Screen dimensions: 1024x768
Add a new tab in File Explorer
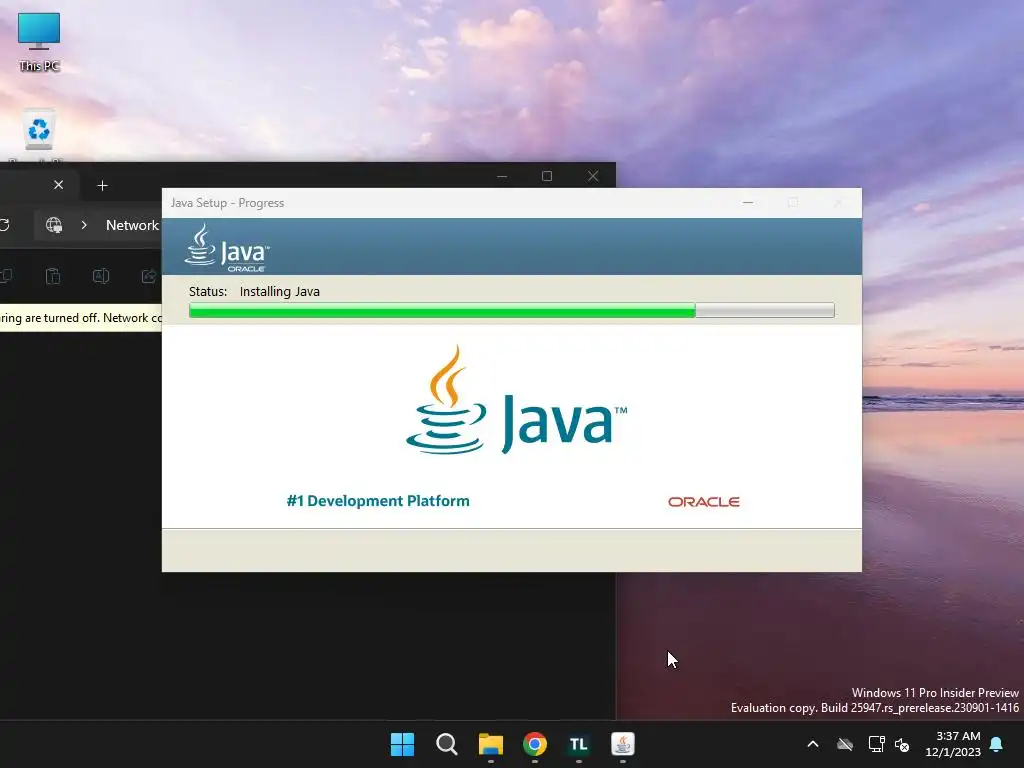point(103,185)
